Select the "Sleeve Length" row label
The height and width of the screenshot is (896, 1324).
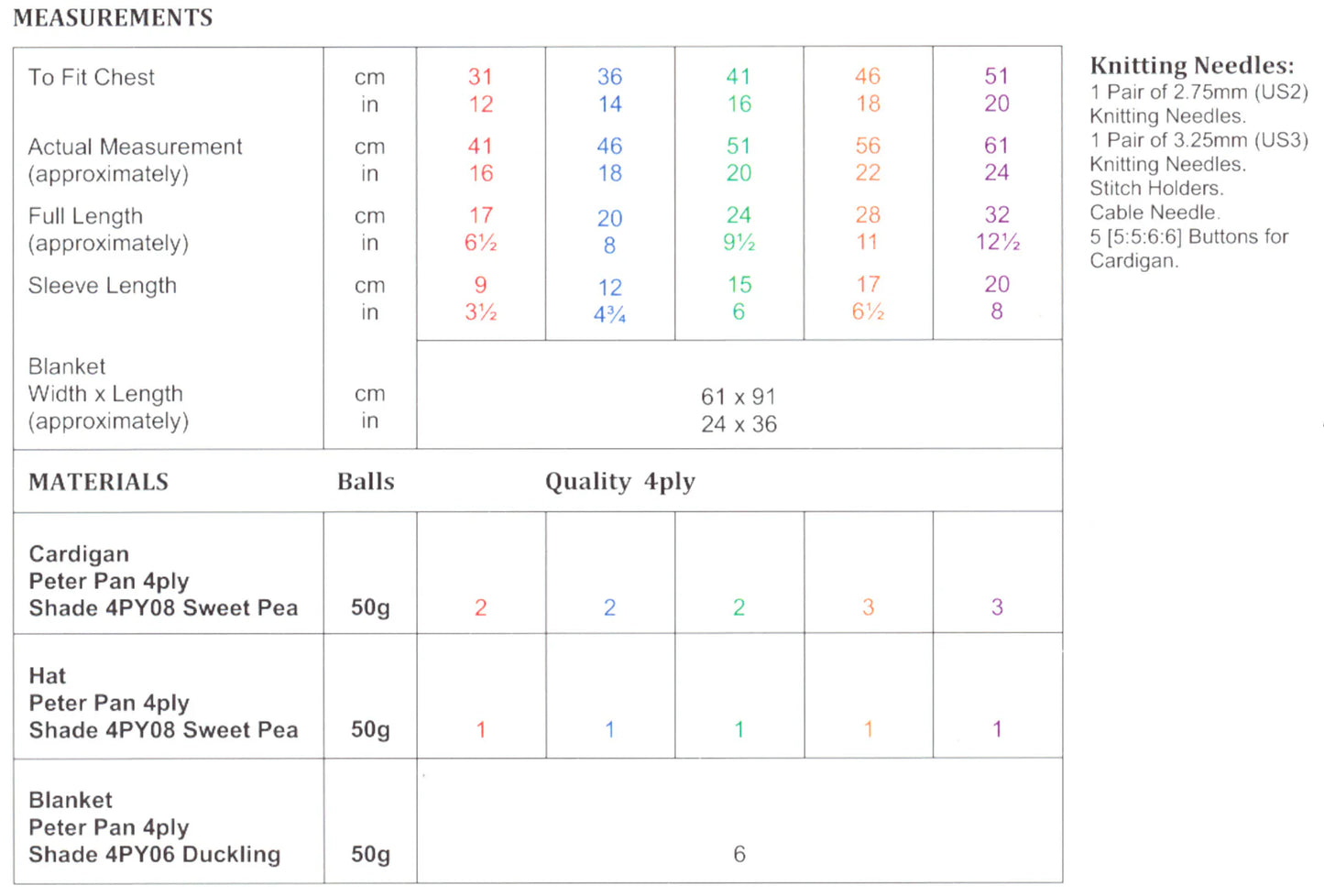[102, 286]
